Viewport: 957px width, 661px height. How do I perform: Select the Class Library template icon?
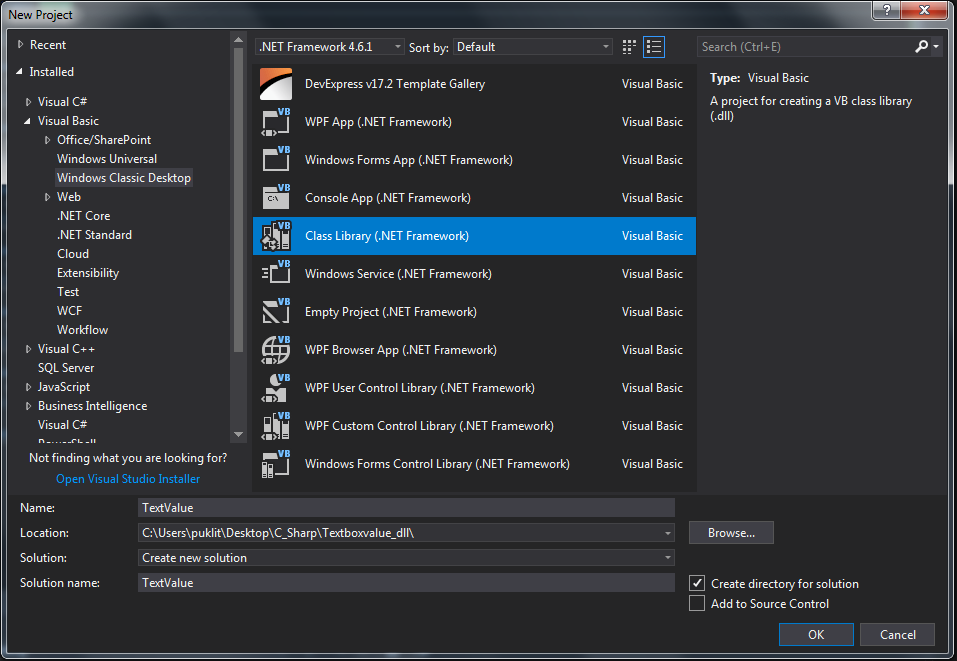[x=276, y=236]
